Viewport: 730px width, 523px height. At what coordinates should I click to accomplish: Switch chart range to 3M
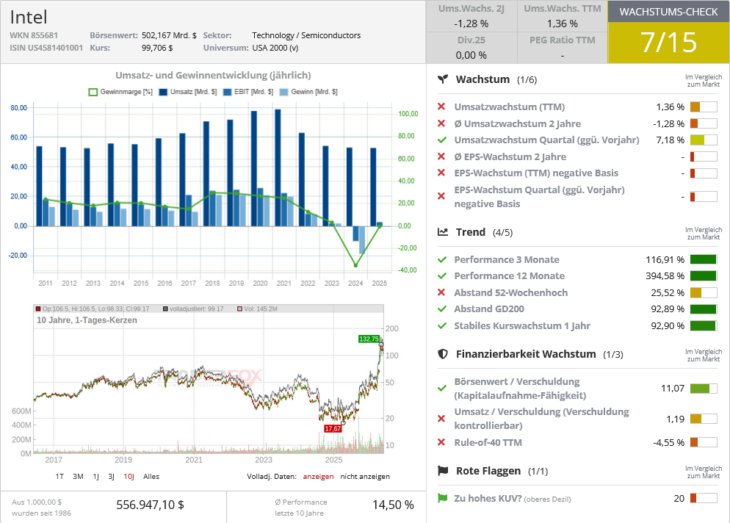78,476
